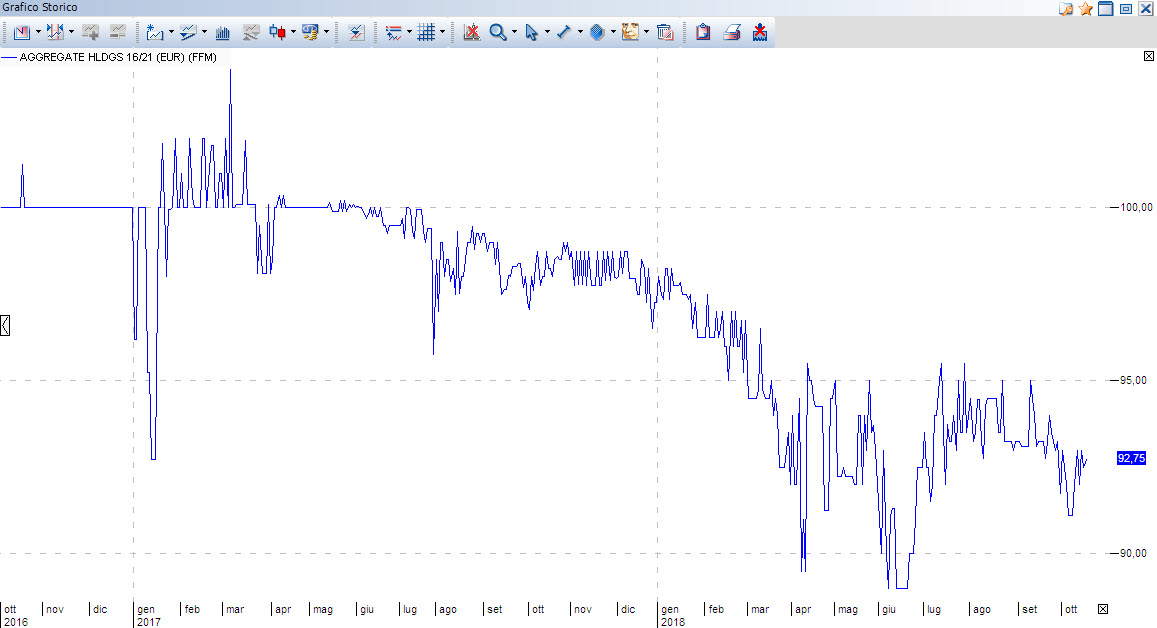This screenshot has height=628, width=1157.
Task: Click the AGGREGATE HLDGS 16/21 legend label
Action: [118, 58]
